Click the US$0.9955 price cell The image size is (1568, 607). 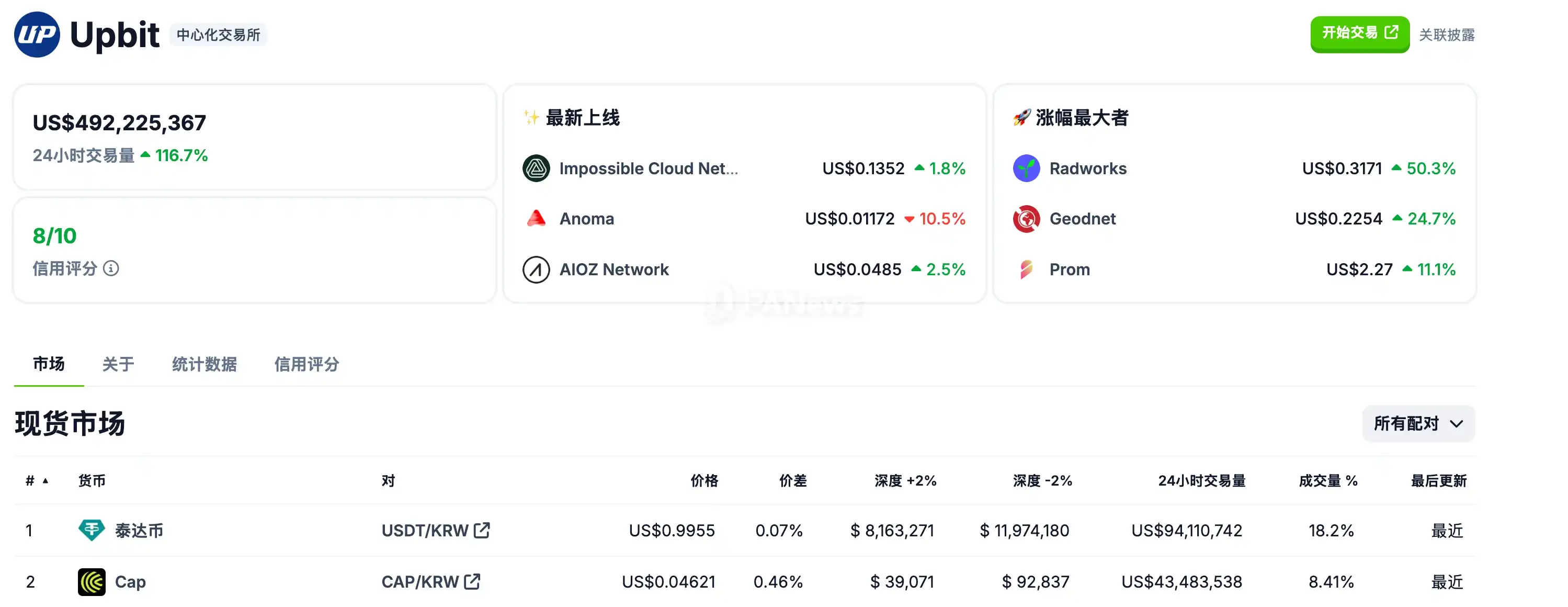point(672,530)
